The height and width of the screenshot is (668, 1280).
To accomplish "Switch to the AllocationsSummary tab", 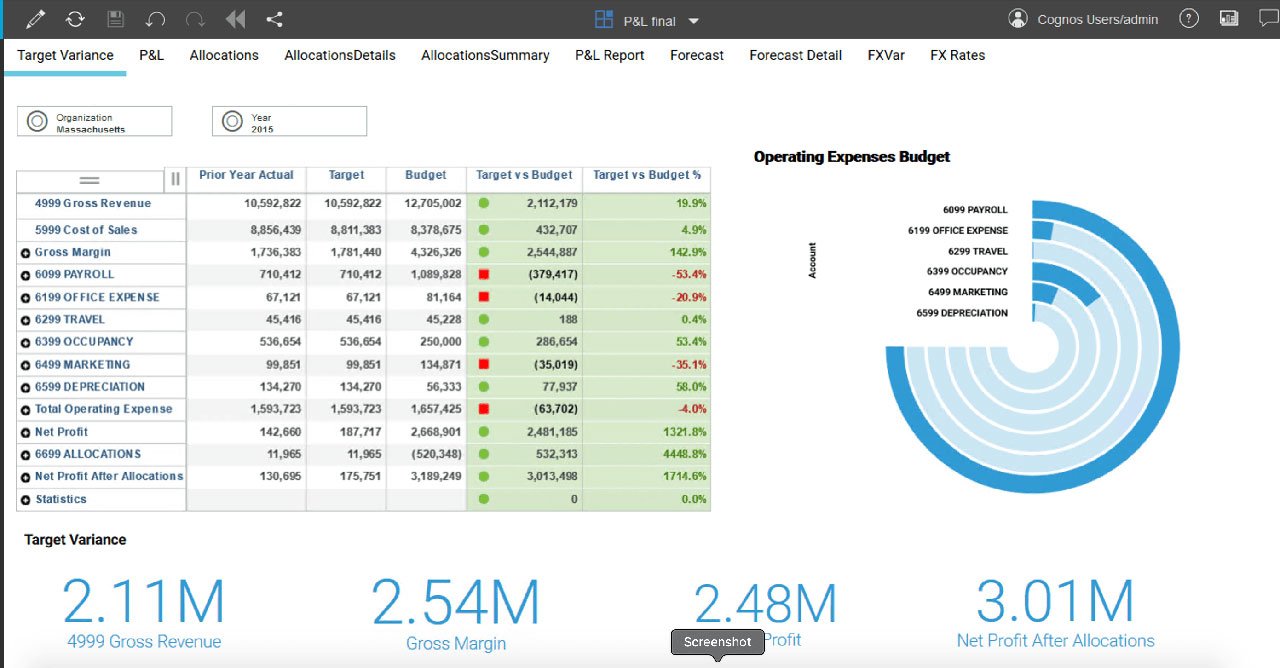I will click(x=485, y=55).
